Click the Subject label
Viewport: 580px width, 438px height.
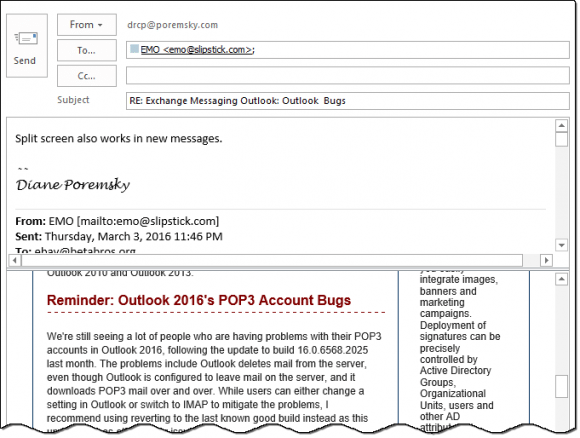click(73, 100)
